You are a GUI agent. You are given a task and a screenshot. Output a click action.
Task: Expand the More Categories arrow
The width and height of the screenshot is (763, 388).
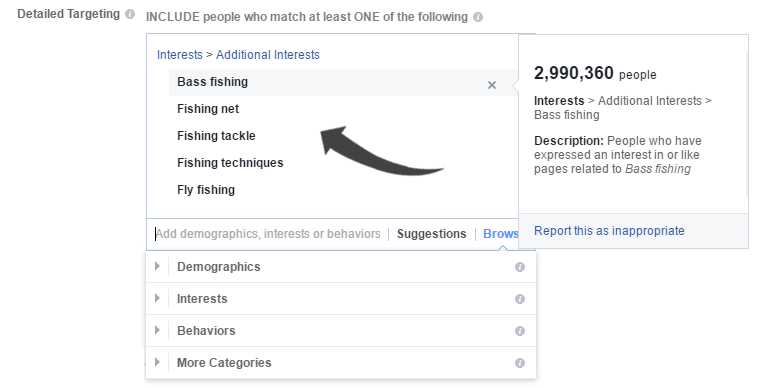[157, 362]
